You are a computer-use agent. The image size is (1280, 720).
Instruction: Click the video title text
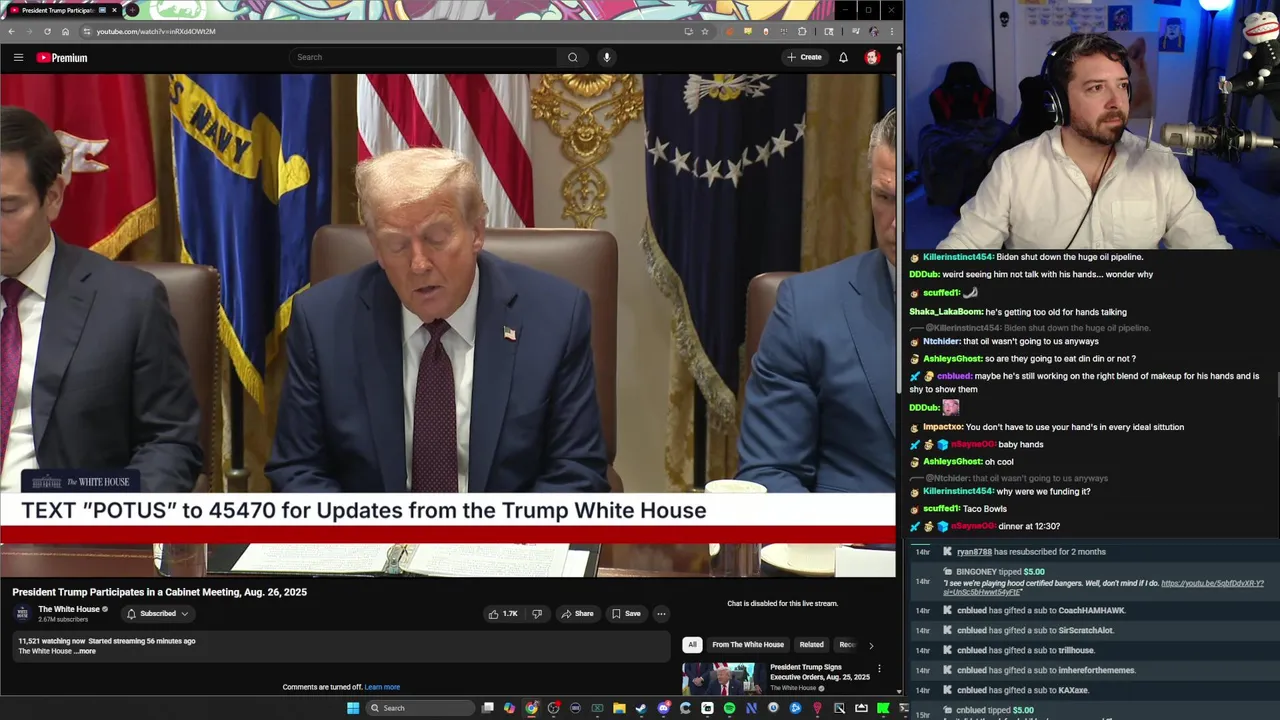(160, 592)
